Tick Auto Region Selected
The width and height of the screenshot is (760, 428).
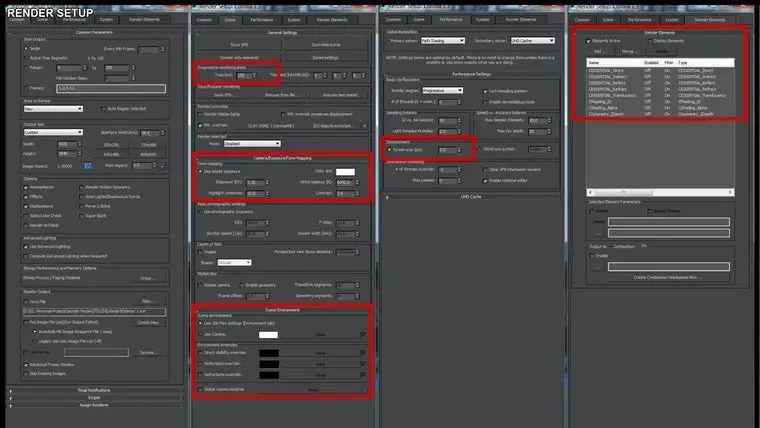pyautogui.click(x=103, y=109)
